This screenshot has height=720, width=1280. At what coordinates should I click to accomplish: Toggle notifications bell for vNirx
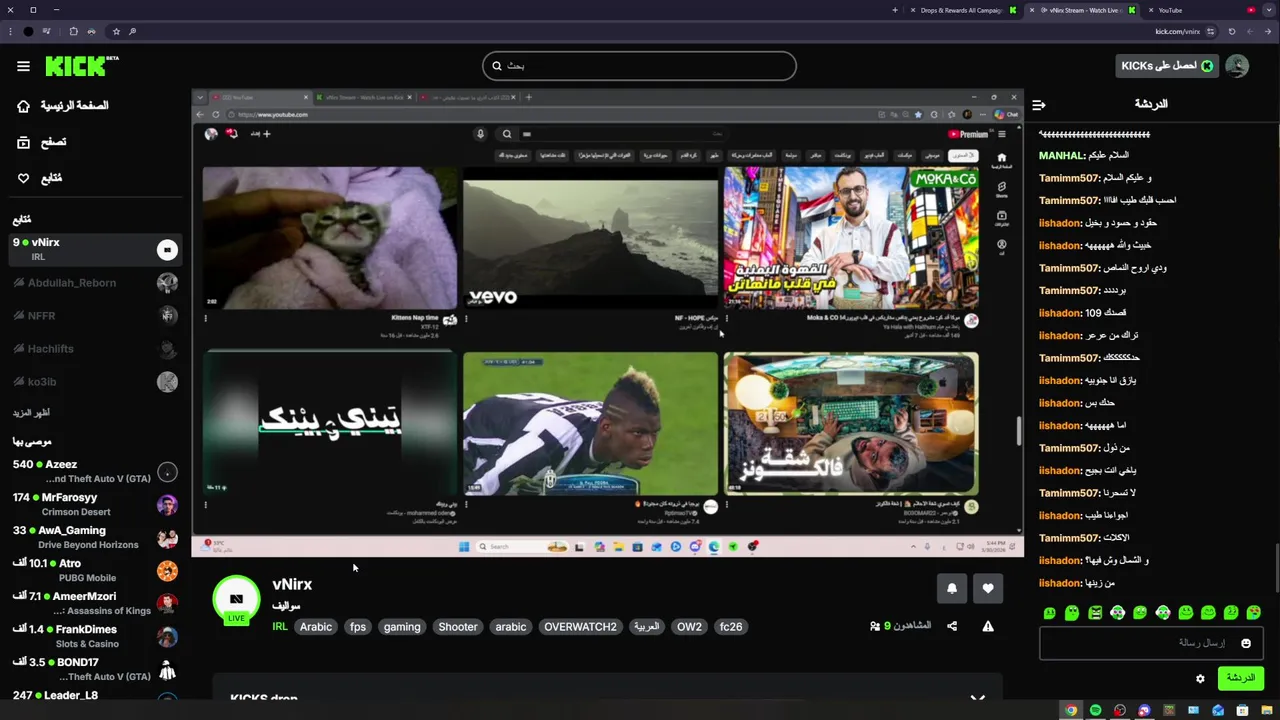952,588
